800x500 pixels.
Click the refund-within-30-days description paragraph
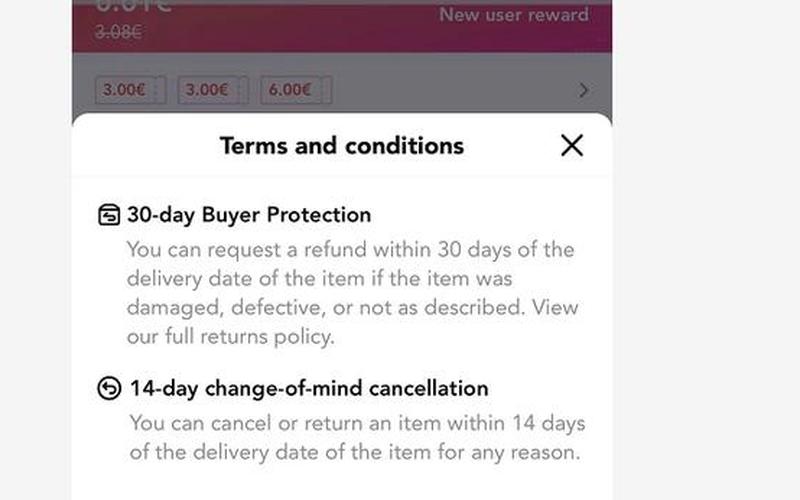[353, 293]
